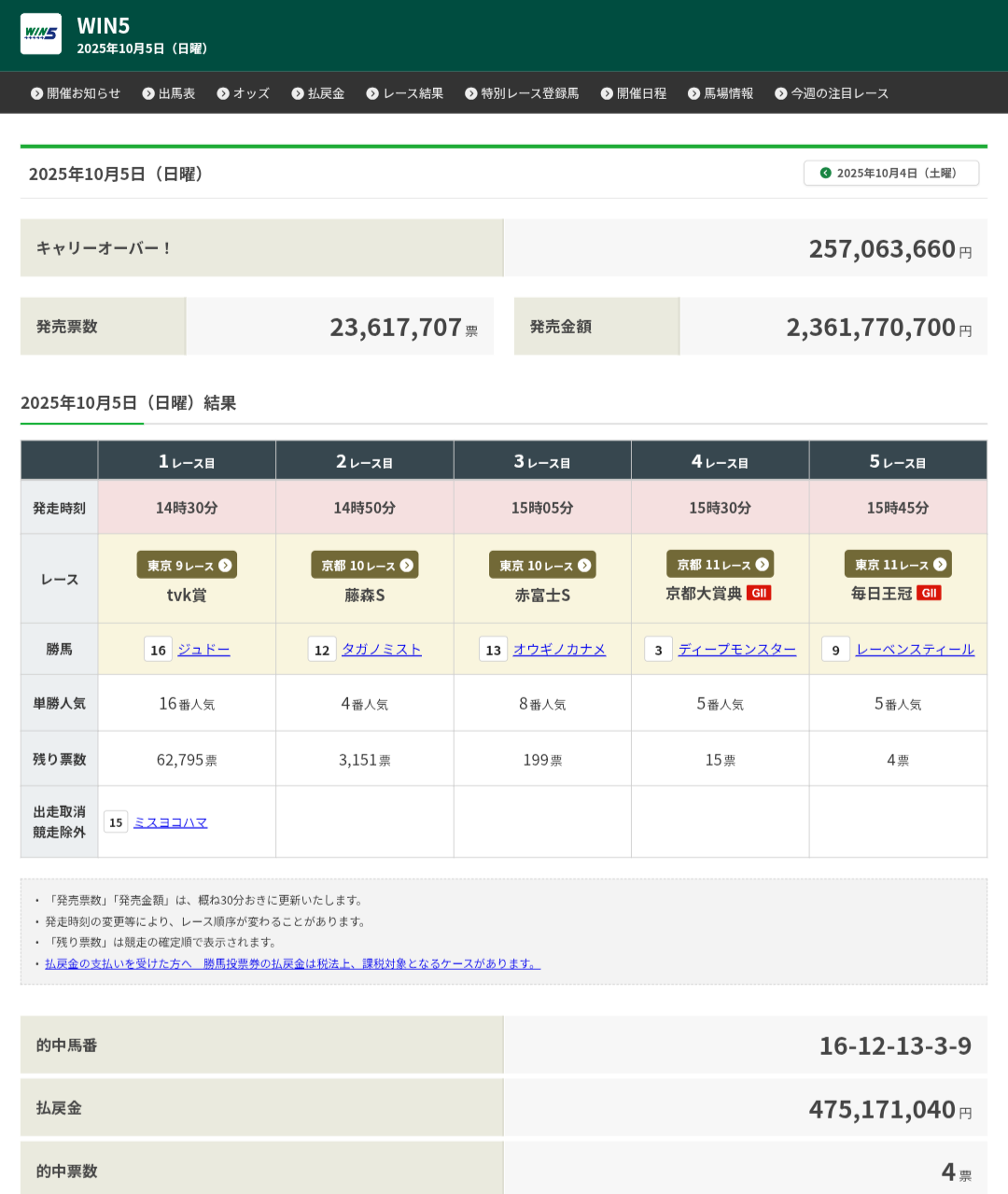Open 馬場情報 in the navigation bar
This screenshot has height=1194, width=1008.
721,93
